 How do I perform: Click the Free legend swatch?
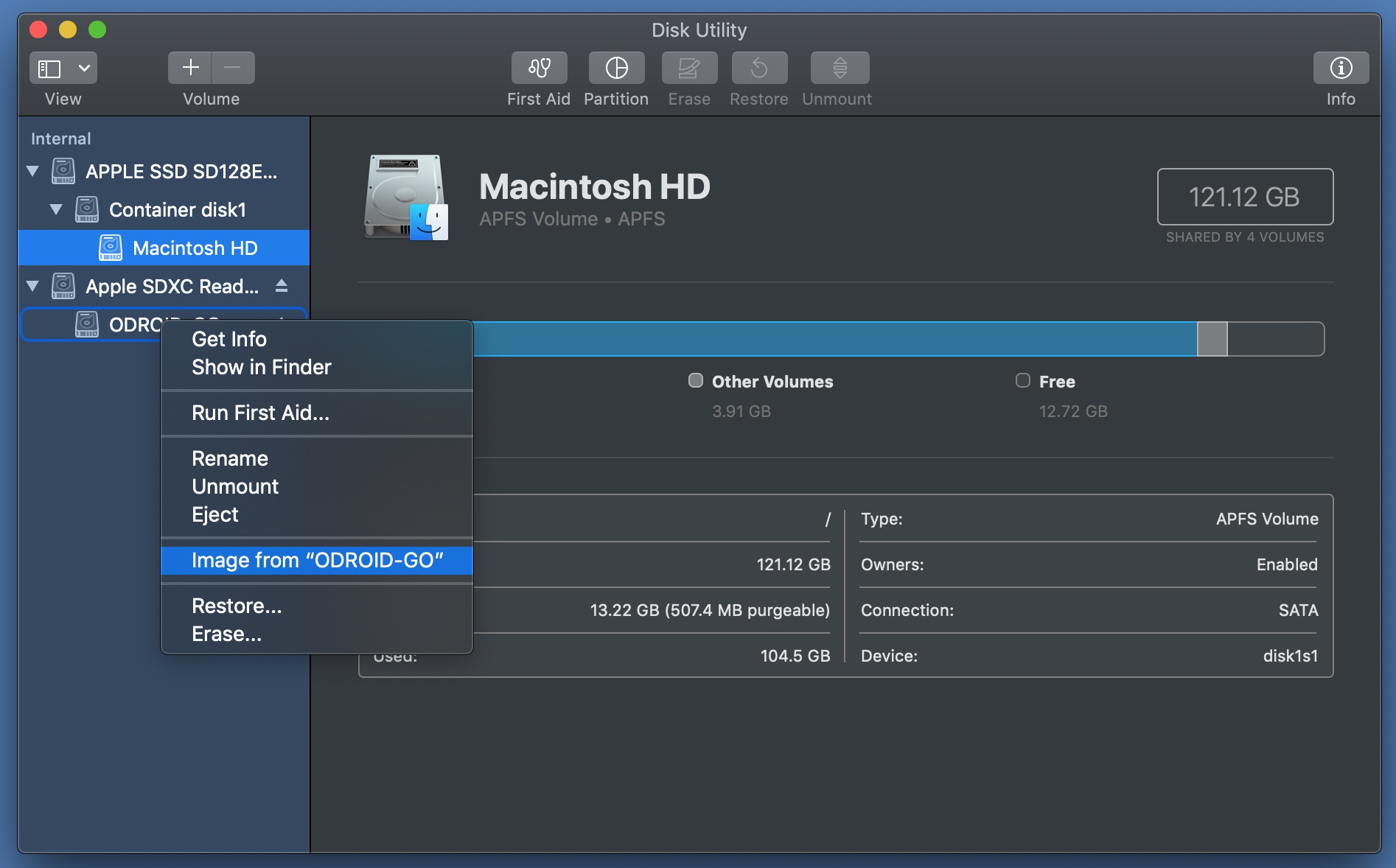pyautogui.click(x=1022, y=380)
